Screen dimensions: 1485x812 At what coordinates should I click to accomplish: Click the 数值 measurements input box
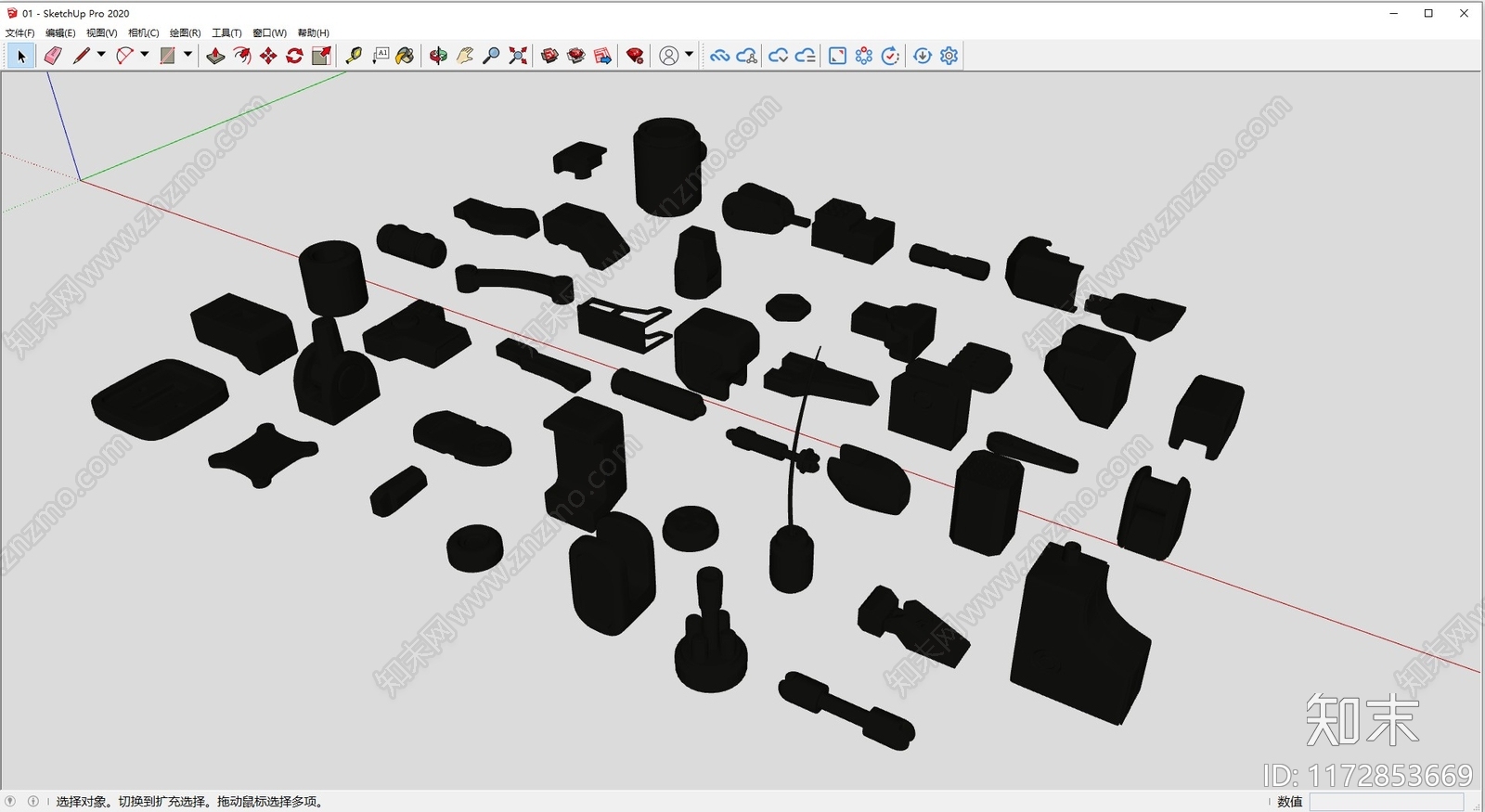click(1387, 802)
